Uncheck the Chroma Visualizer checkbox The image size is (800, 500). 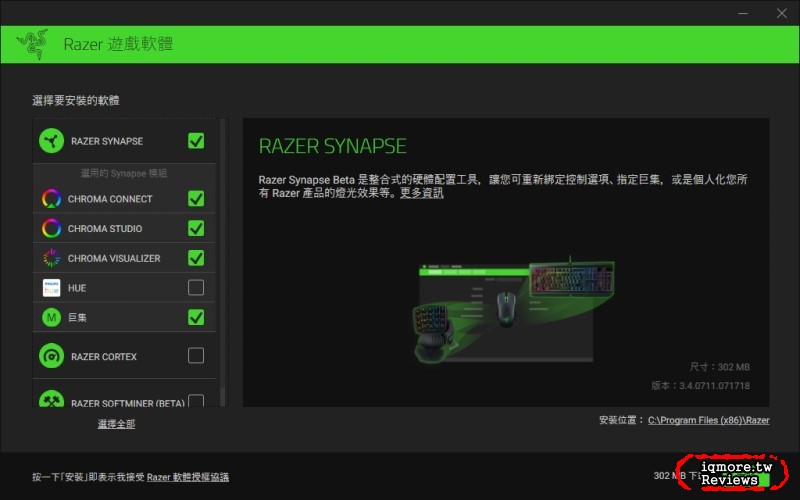click(x=196, y=258)
